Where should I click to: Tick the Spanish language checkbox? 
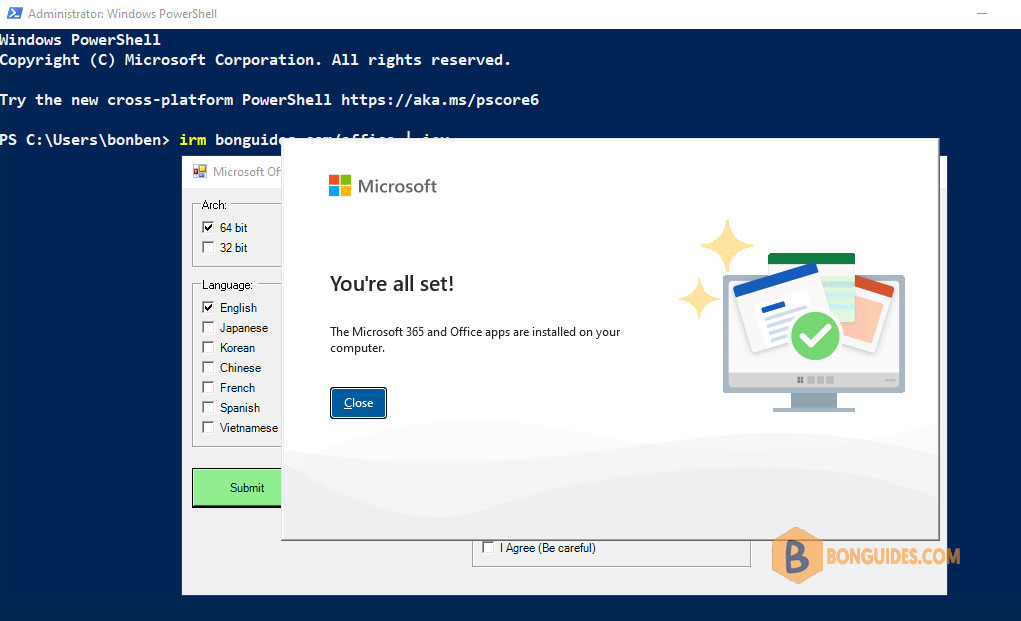tap(208, 407)
